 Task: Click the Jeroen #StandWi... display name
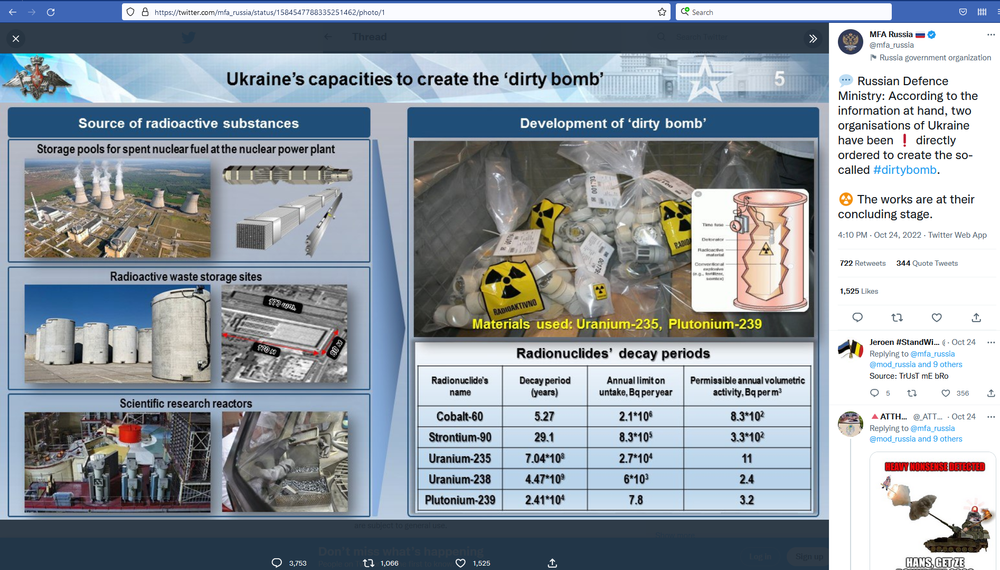904,342
